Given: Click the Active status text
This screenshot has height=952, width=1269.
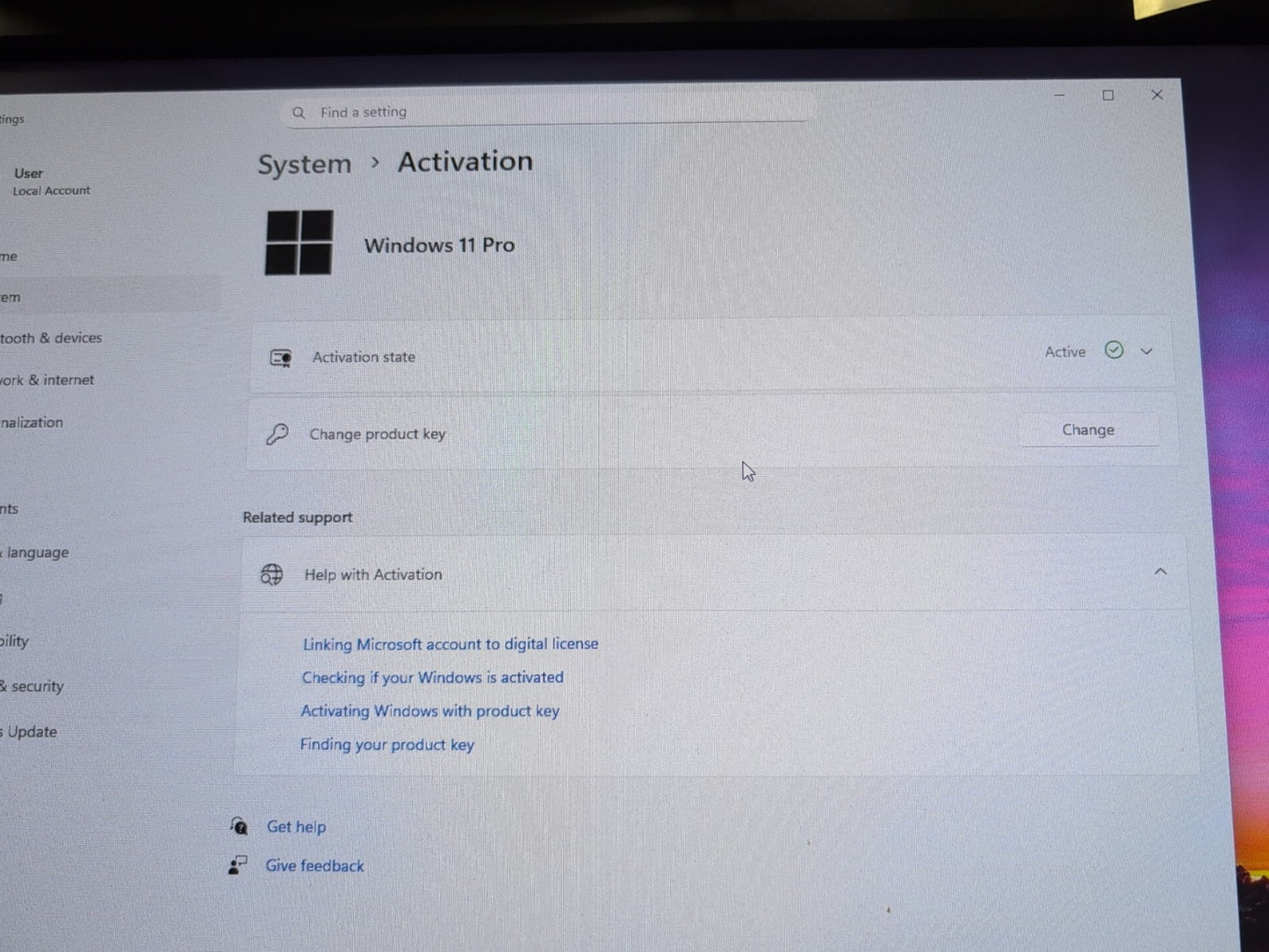Looking at the screenshot, I should (x=1065, y=351).
